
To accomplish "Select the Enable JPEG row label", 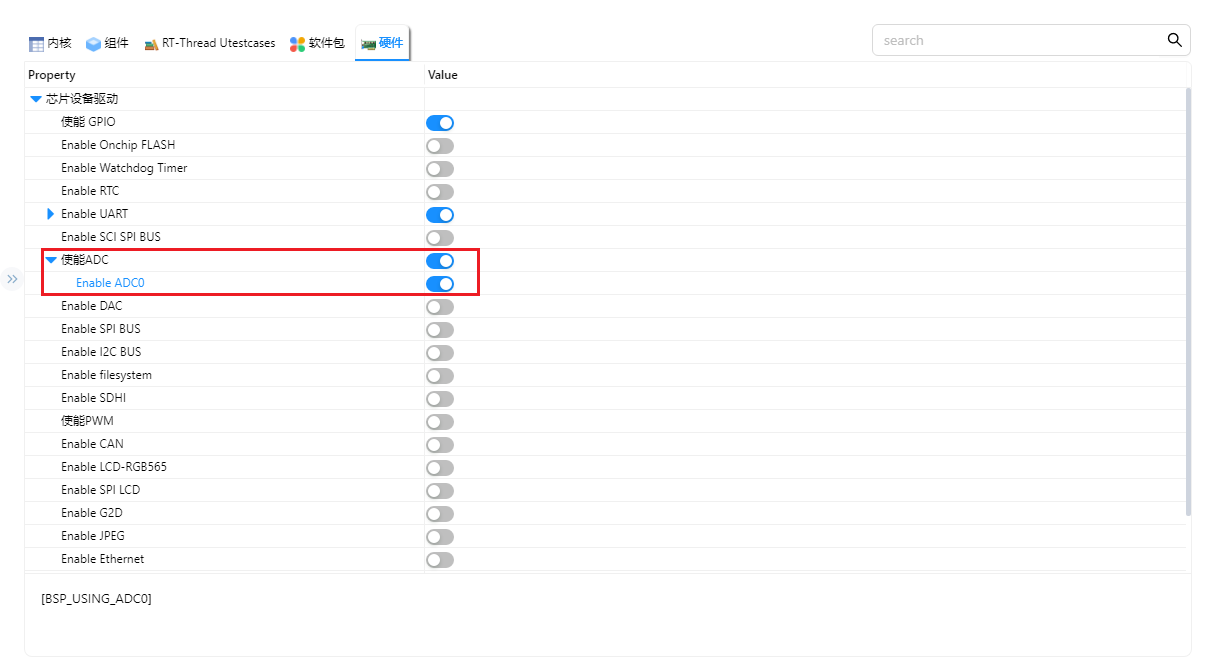I will pyautogui.click(x=93, y=536).
